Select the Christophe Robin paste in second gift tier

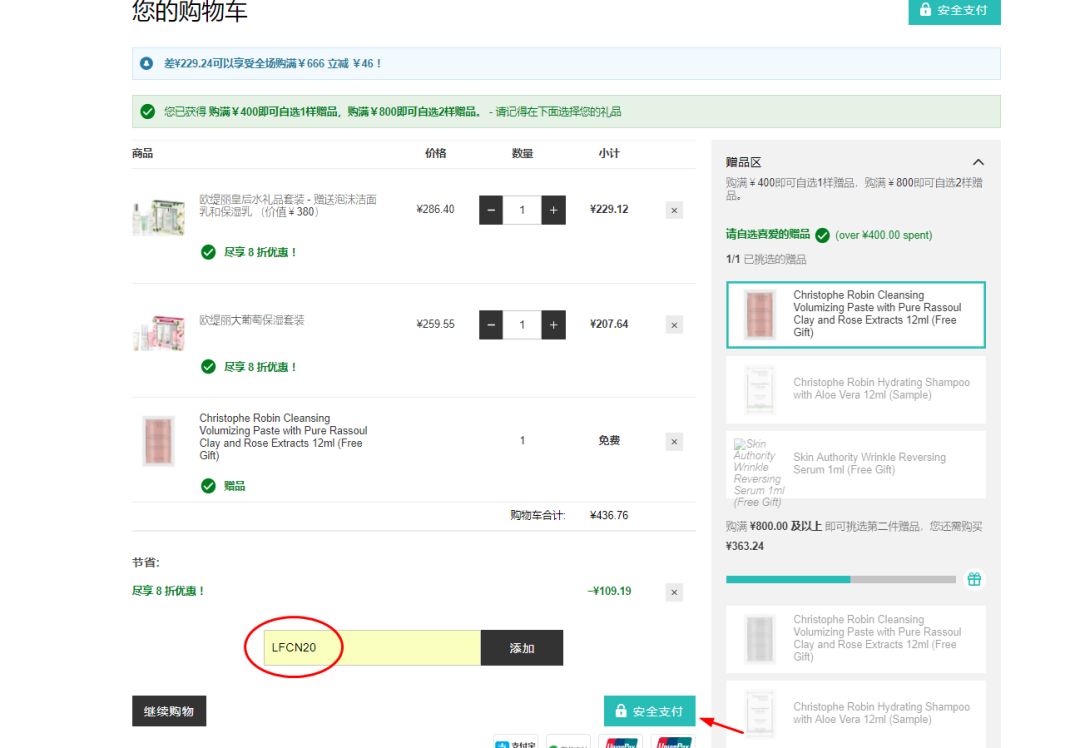(855, 639)
